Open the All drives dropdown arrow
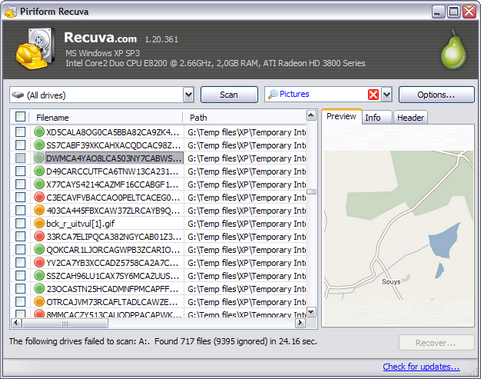This screenshot has width=481, height=379. pyautogui.click(x=188, y=95)
